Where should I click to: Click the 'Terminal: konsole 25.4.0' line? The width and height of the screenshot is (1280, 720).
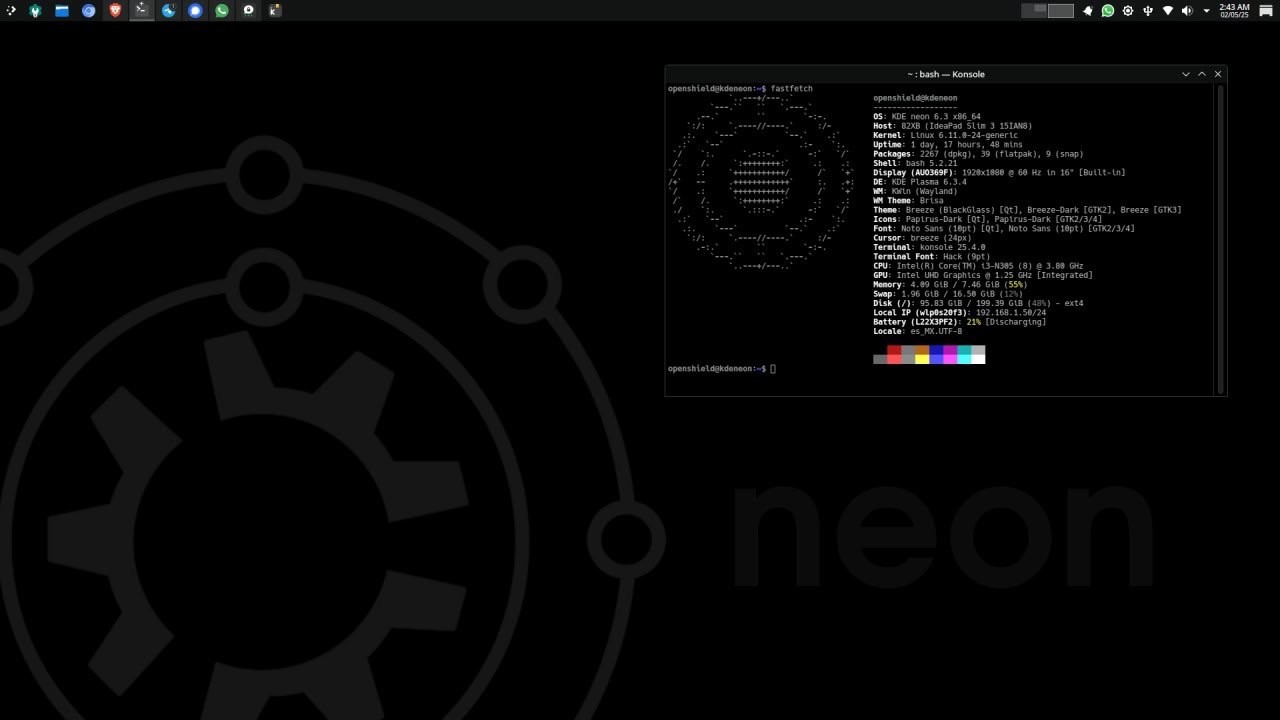pos(929,247)
